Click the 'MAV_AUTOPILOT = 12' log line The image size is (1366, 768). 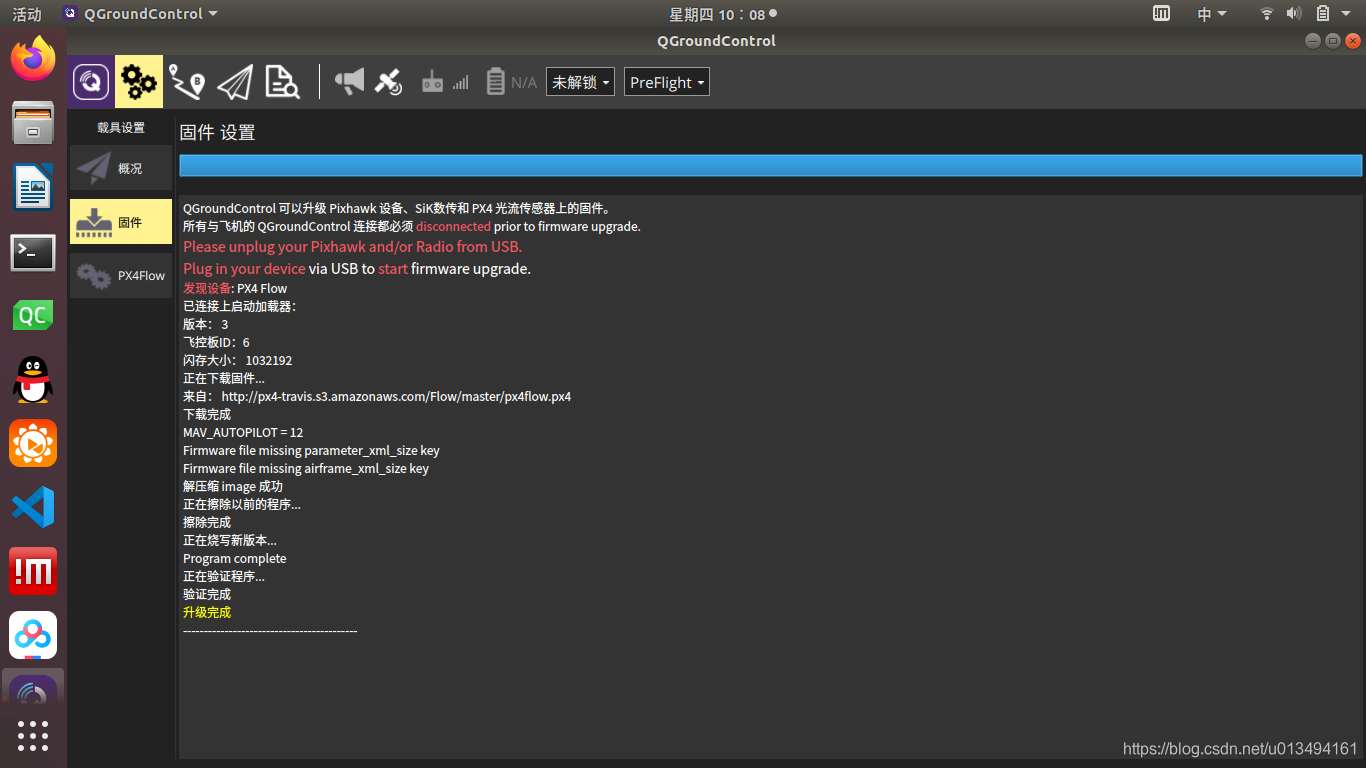tap(243, 432)
